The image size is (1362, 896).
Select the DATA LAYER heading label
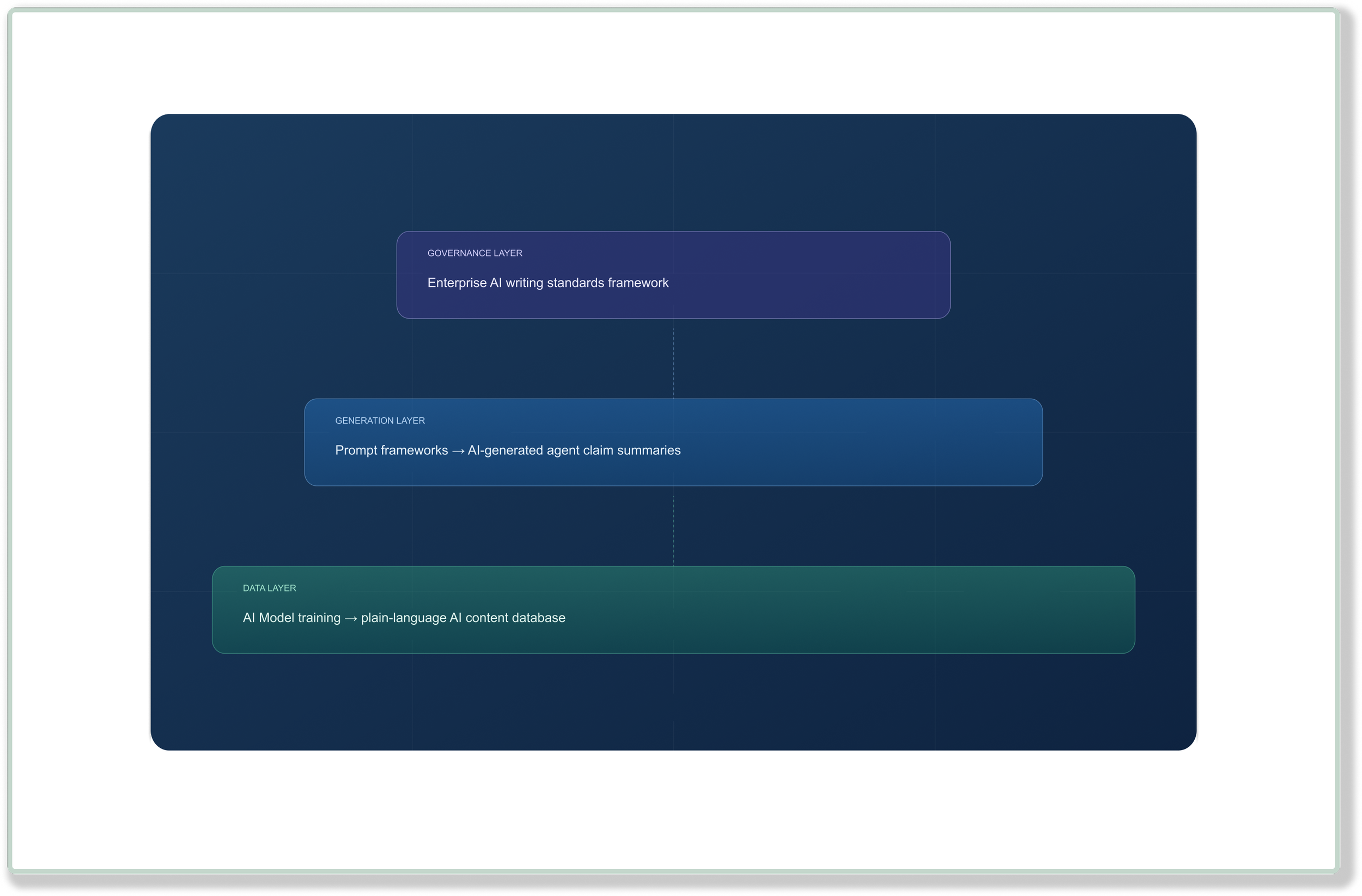(269, 588)
